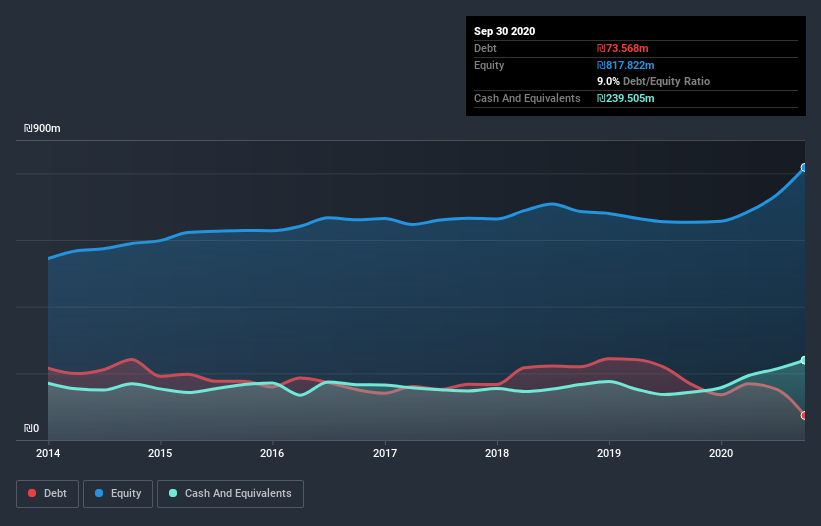
Task: Click the ₪900m y-axis label
Action: tap(43, 129)
